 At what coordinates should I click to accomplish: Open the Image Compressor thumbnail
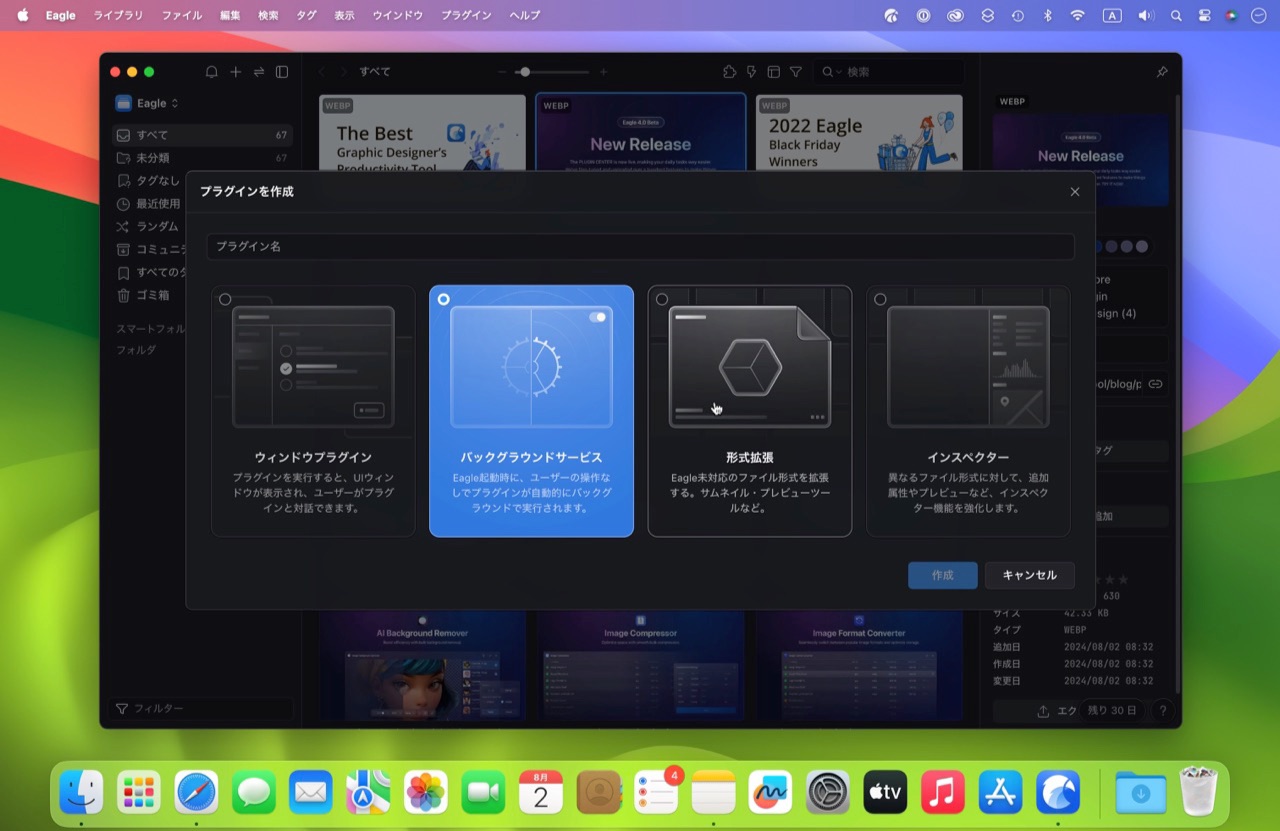(x=641, y=666)
